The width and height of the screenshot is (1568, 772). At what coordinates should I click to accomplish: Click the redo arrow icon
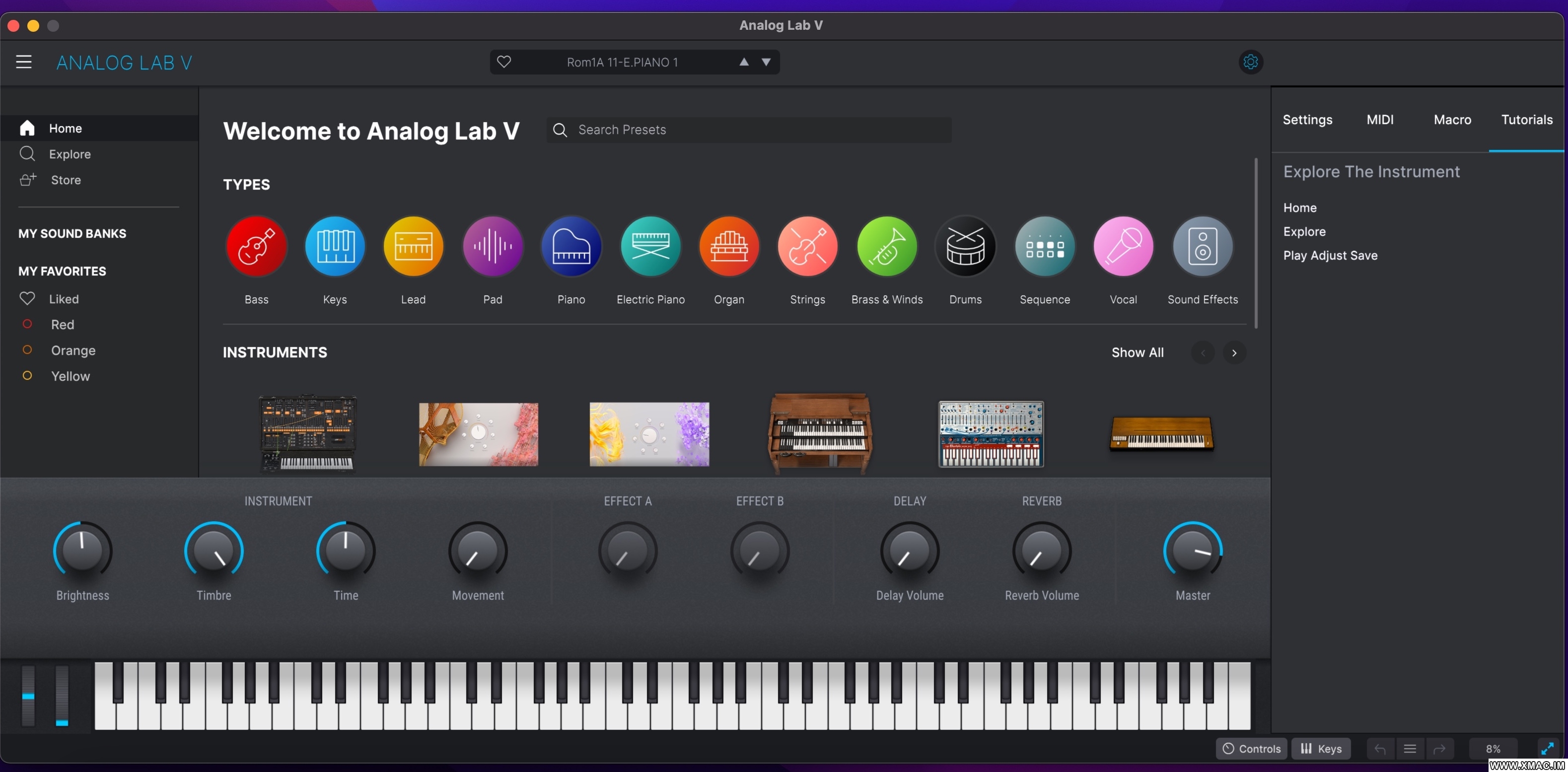[x=1439, y=749]
